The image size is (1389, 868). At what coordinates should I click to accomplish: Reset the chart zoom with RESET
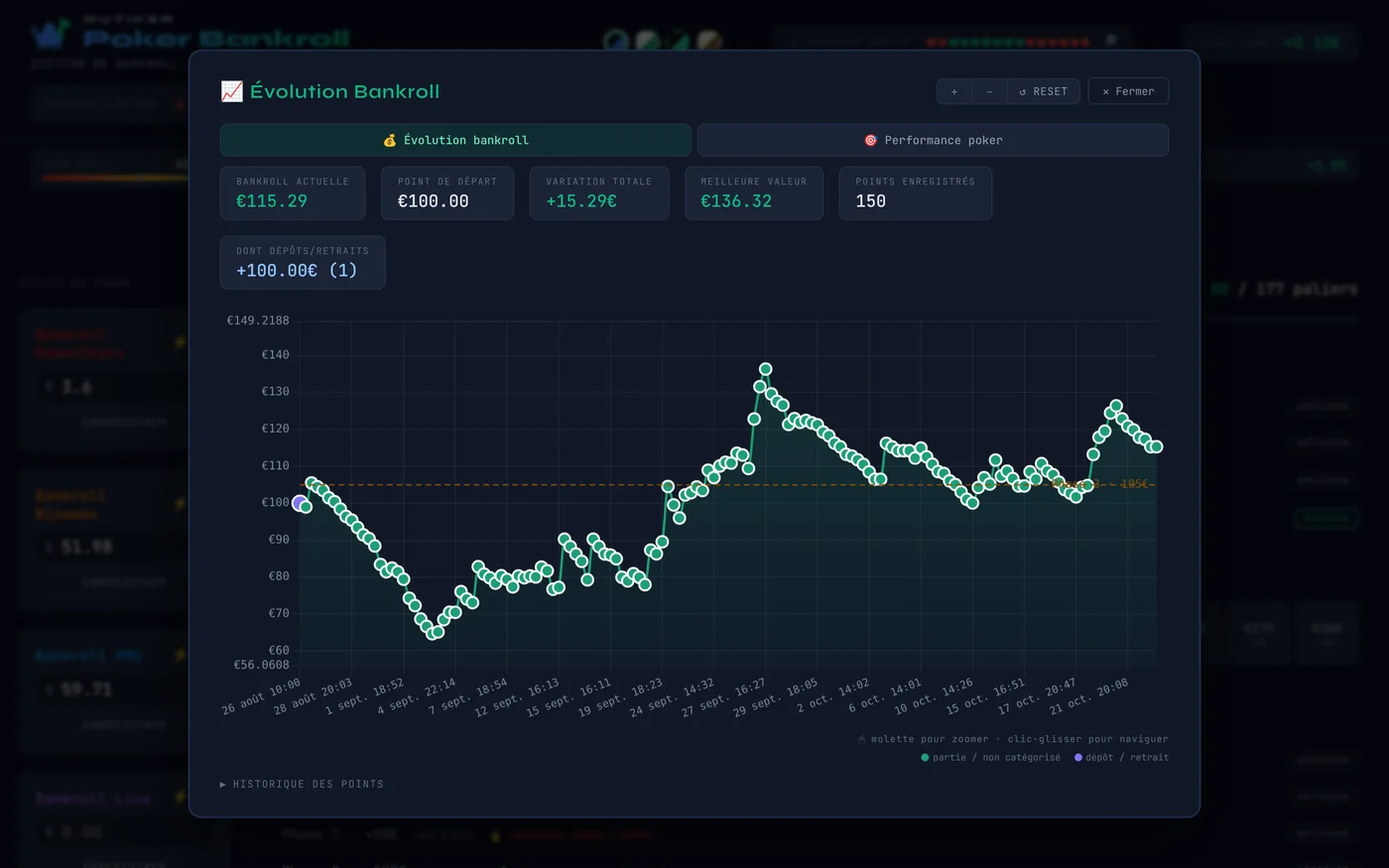click(1043, 91)
